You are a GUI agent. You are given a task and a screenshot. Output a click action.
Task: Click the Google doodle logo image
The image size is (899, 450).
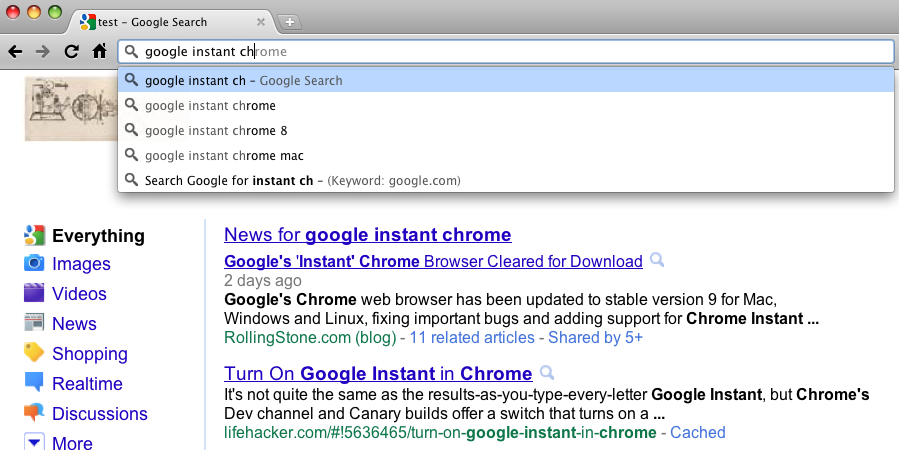tap(71, 108)
